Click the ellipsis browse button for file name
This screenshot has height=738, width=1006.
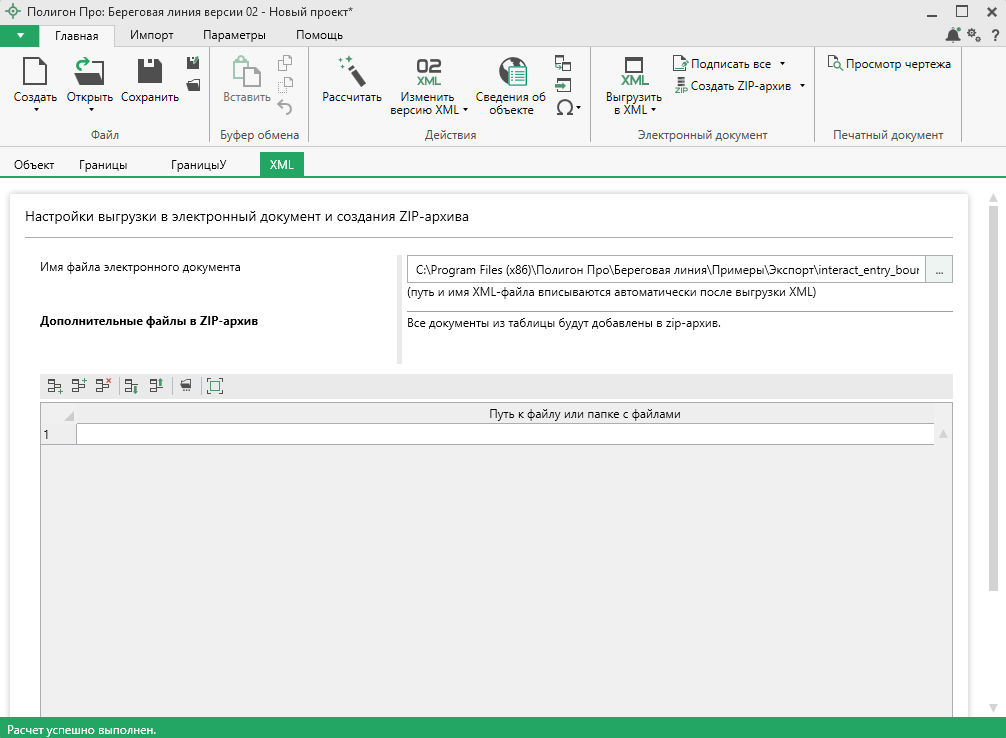939,270
